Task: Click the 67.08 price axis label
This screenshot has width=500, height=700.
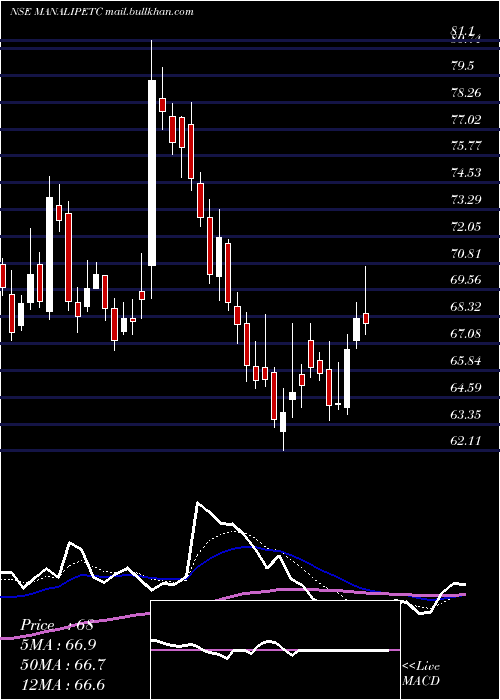Action: point(466,333)
